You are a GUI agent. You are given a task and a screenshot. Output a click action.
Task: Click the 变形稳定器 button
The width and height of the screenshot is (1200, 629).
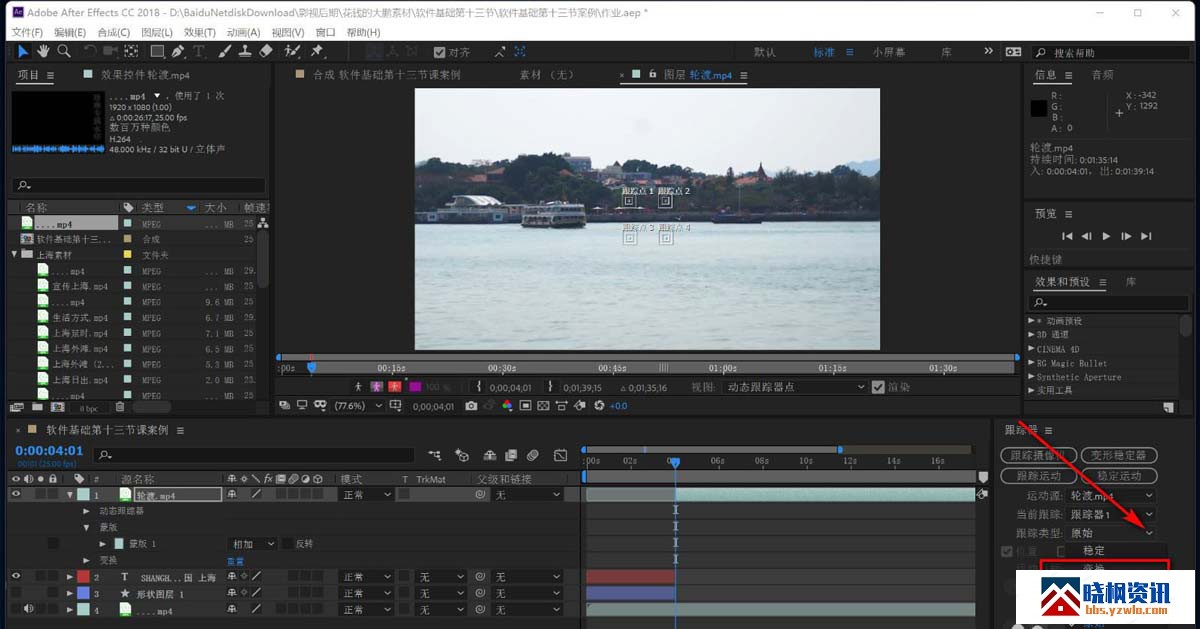click(x=1119, y=455)
